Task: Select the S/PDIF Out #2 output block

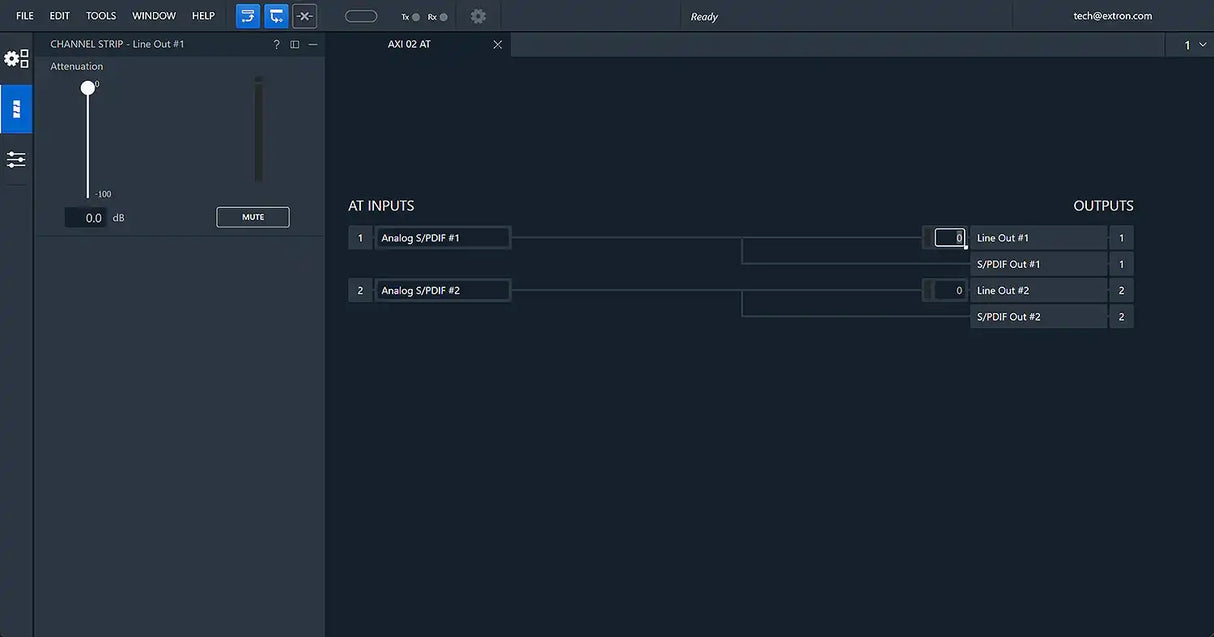Action: [1038, 317]
